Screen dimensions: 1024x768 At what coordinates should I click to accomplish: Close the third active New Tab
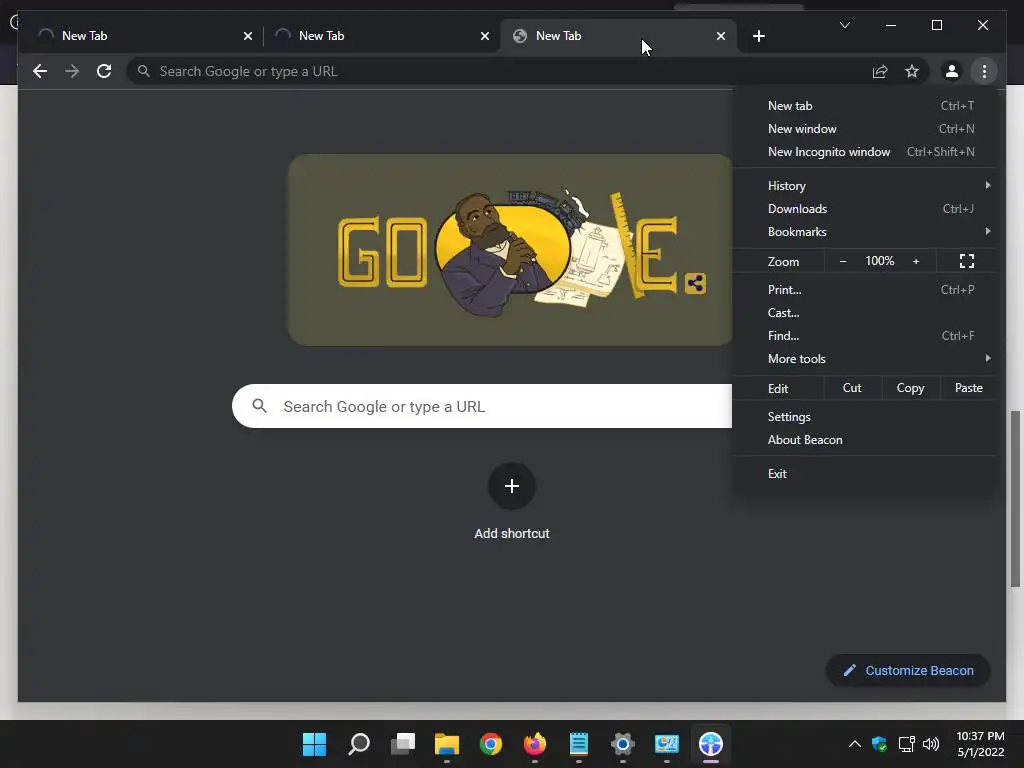(720, 36)
